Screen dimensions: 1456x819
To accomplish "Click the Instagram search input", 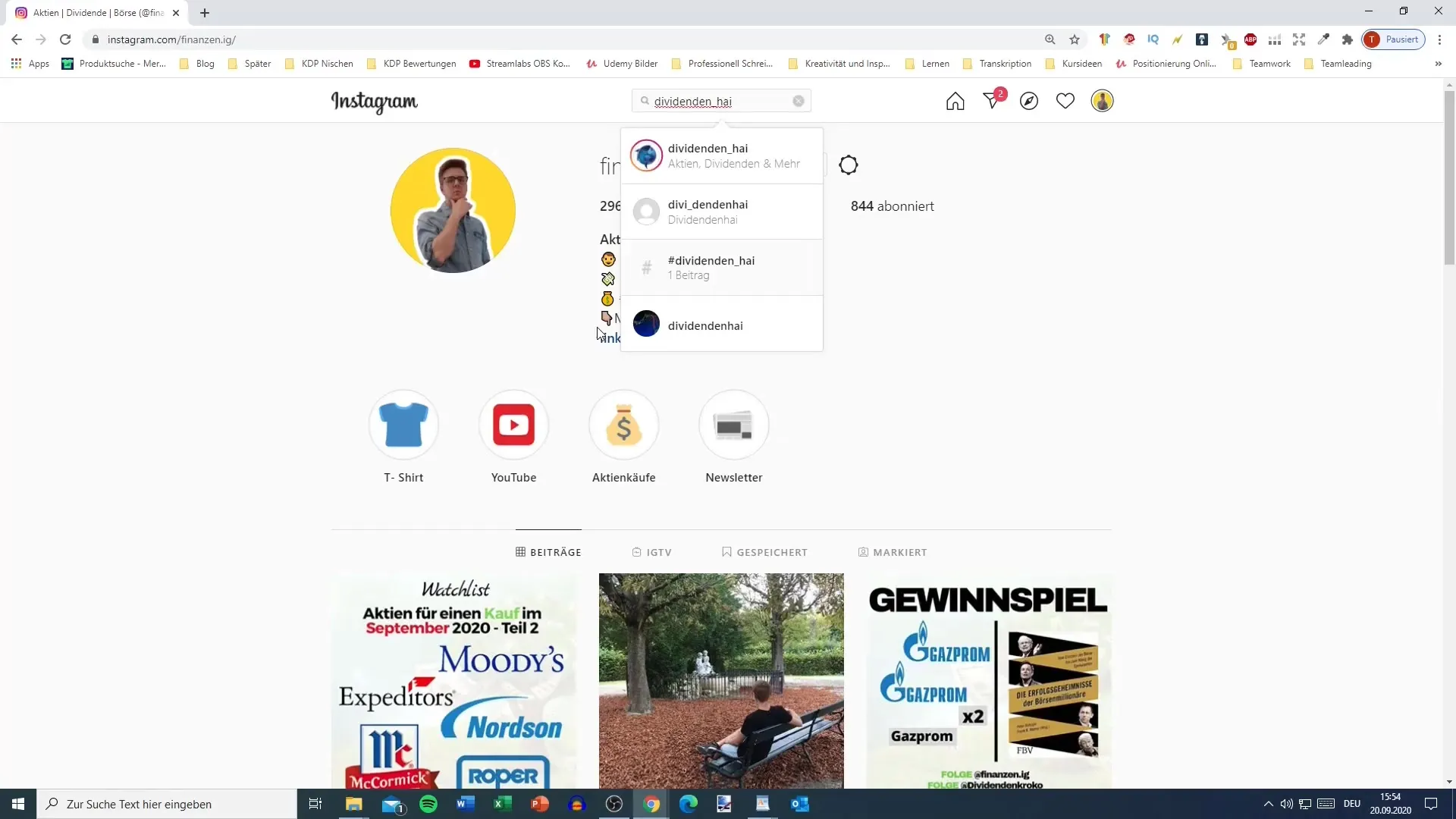I will point(721,101).
